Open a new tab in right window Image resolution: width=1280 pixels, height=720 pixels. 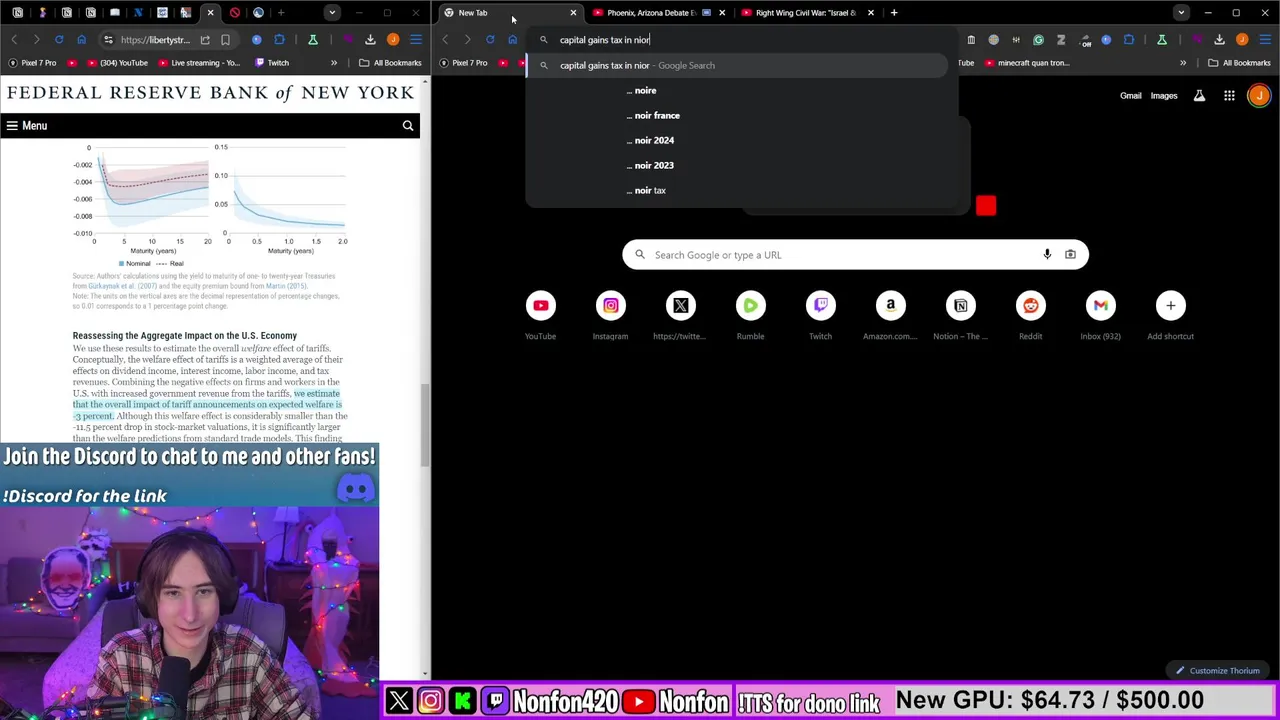pyautogui.click(x=894, y=13)
